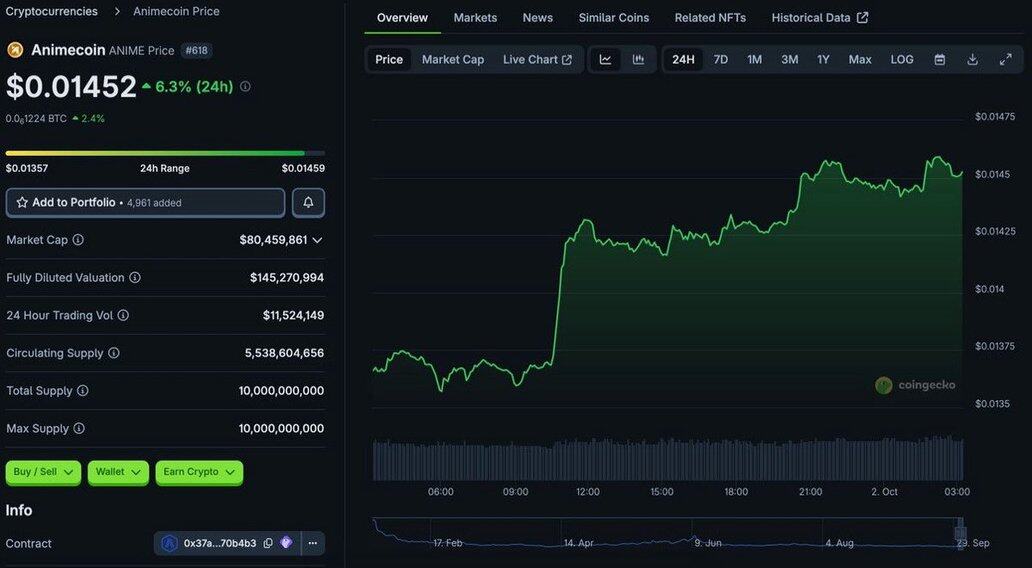Switch the chart to Market Cap
Viewport: 1032px width, 568px height.
click(452, 60)
